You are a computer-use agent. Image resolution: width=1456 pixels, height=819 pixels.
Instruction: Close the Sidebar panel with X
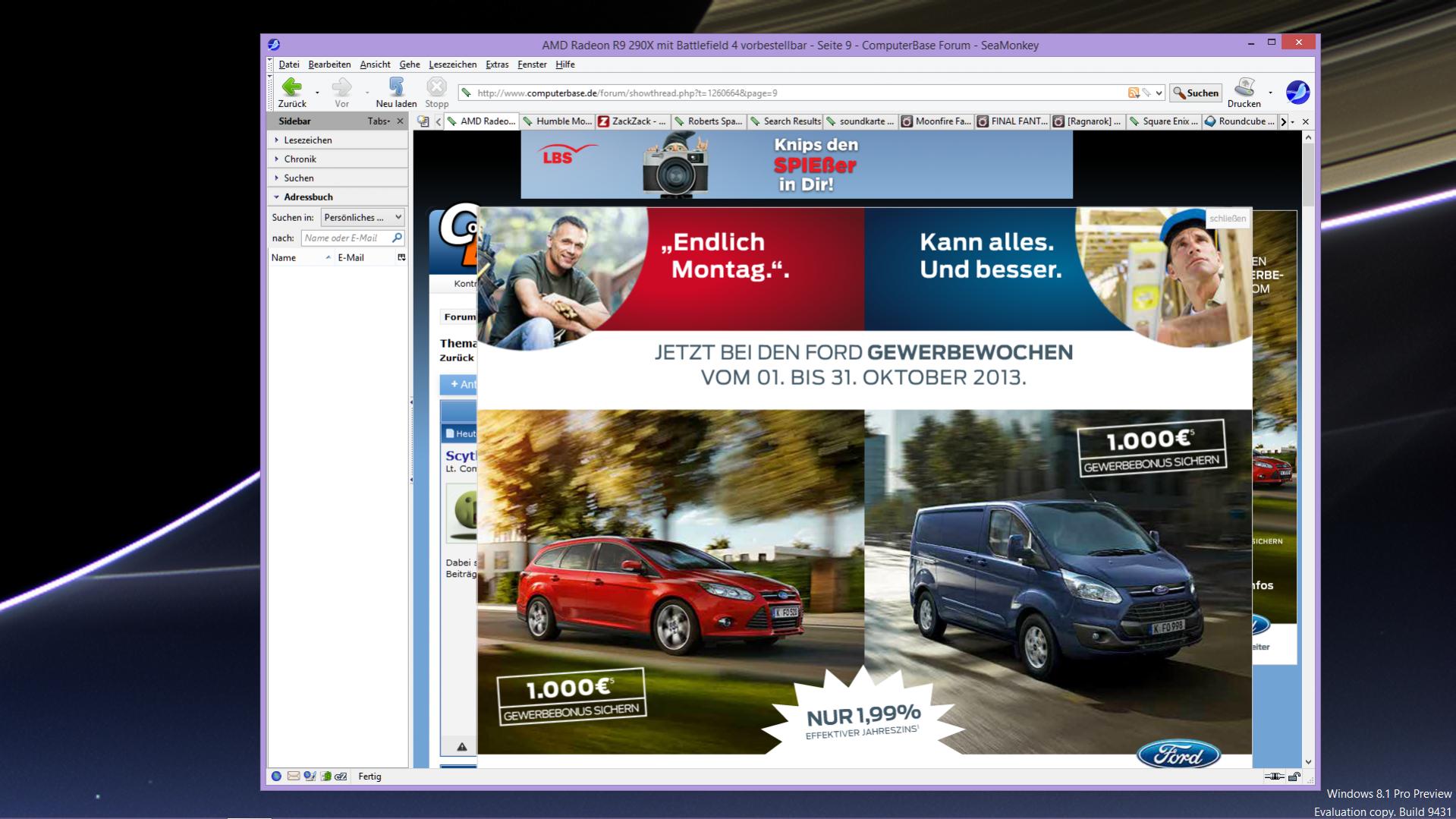tap(400, 121)
